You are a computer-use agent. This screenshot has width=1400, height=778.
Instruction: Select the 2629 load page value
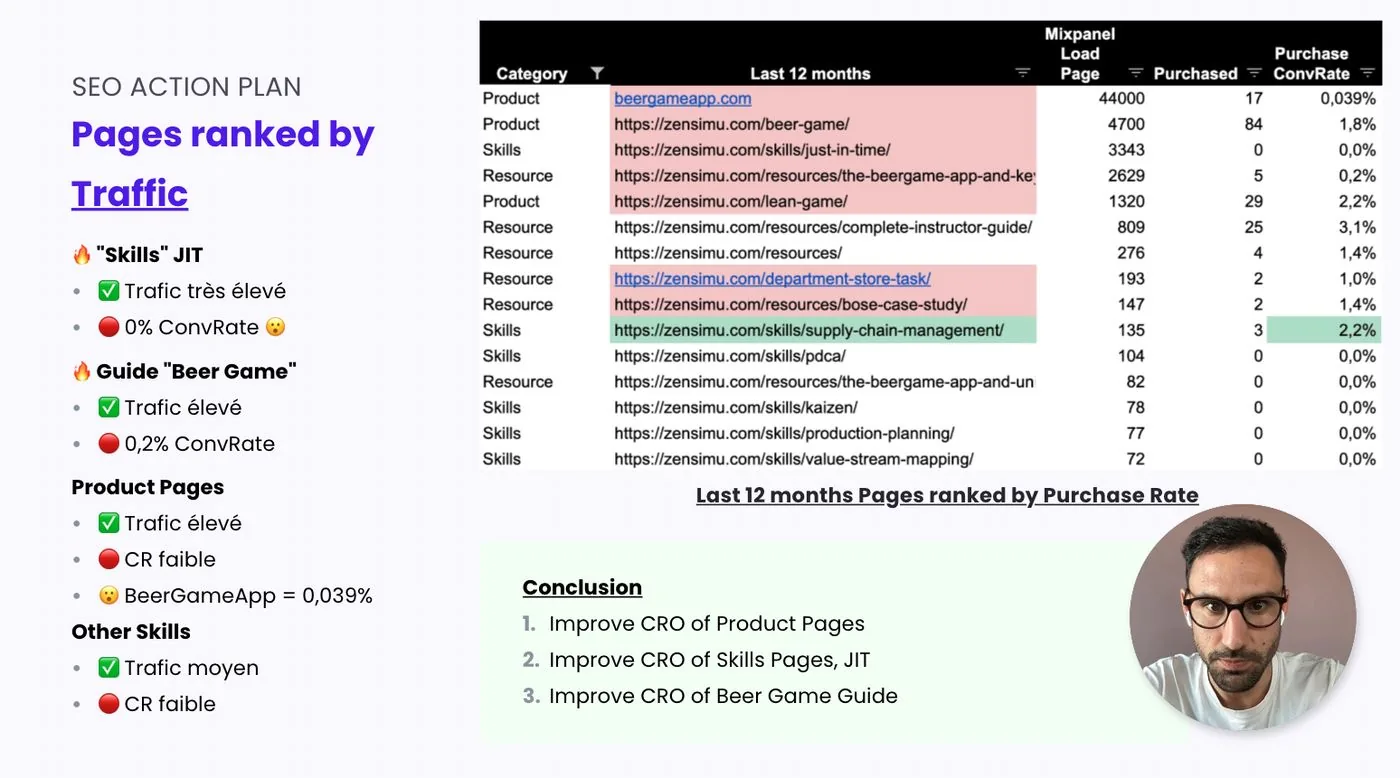point(1126,176)
